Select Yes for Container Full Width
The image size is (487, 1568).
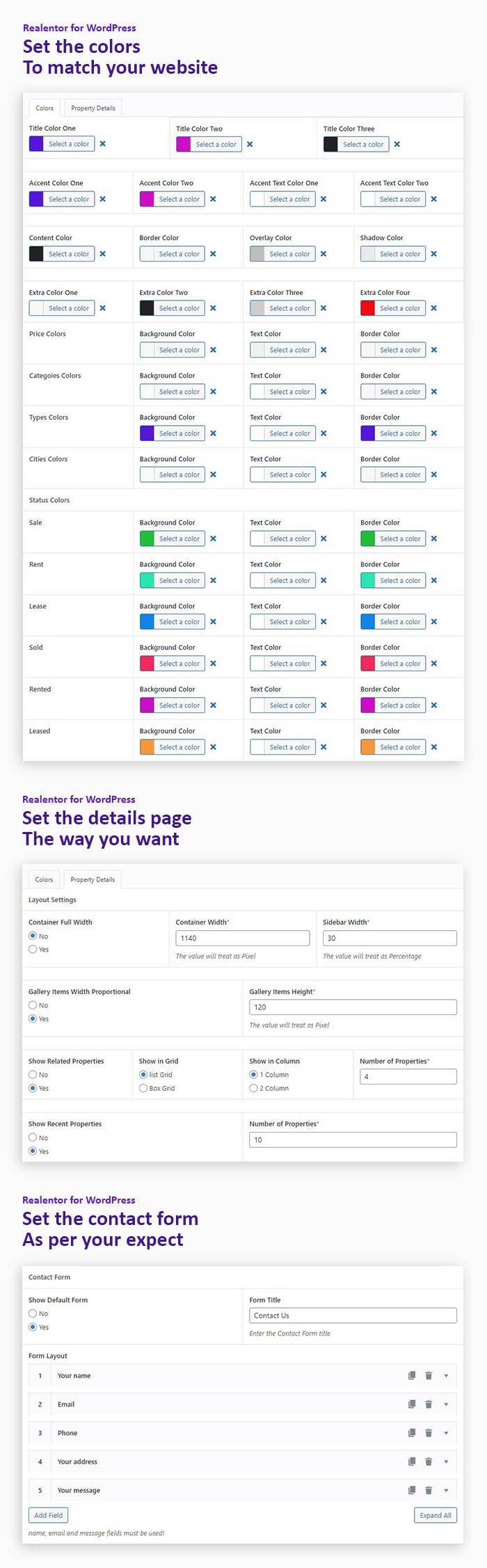pos(33,949)
